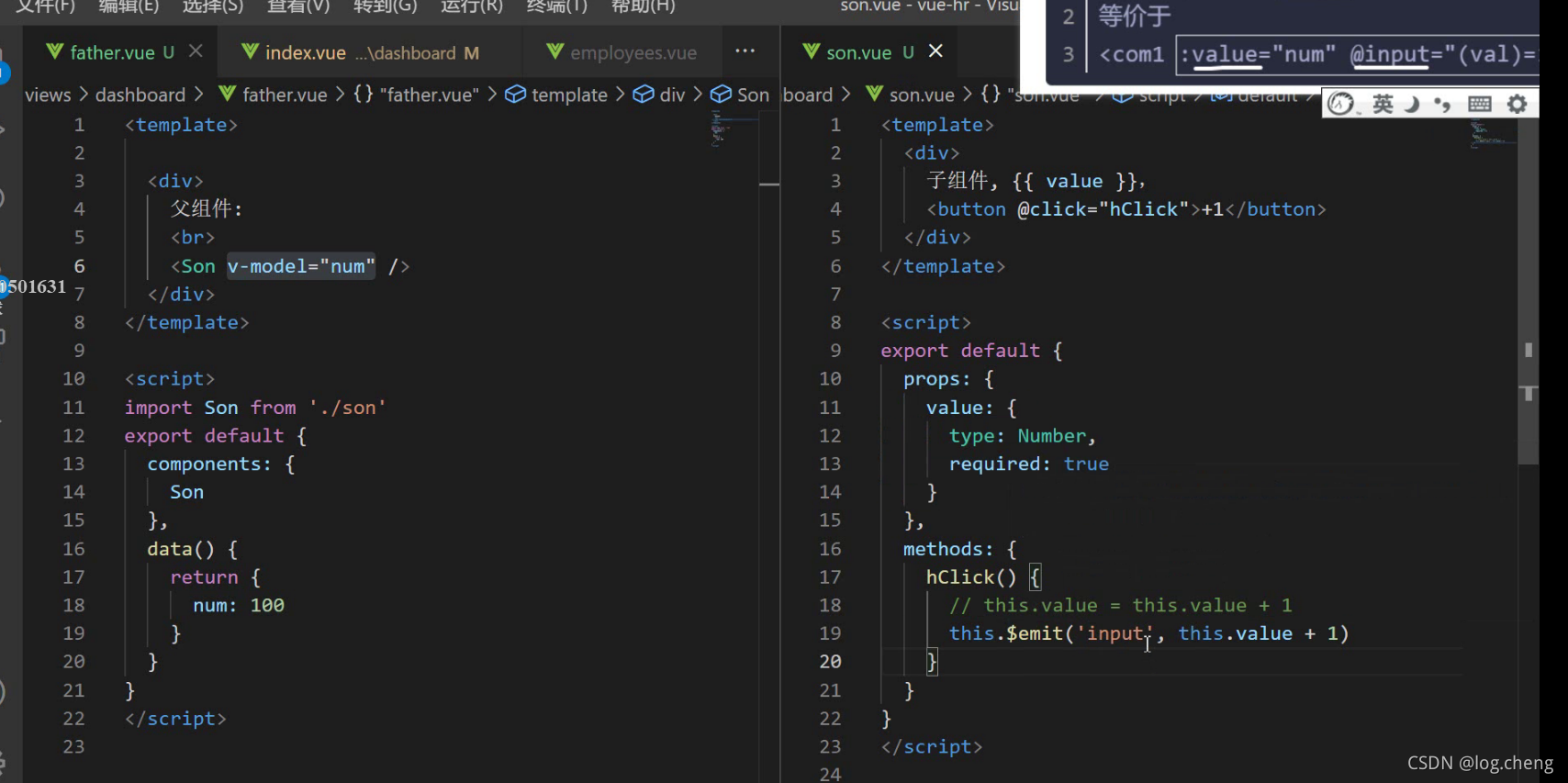Screen dimensions: 1568x783
Task: Open the 编辑(E) menu
Action: [x=129, y=6]
